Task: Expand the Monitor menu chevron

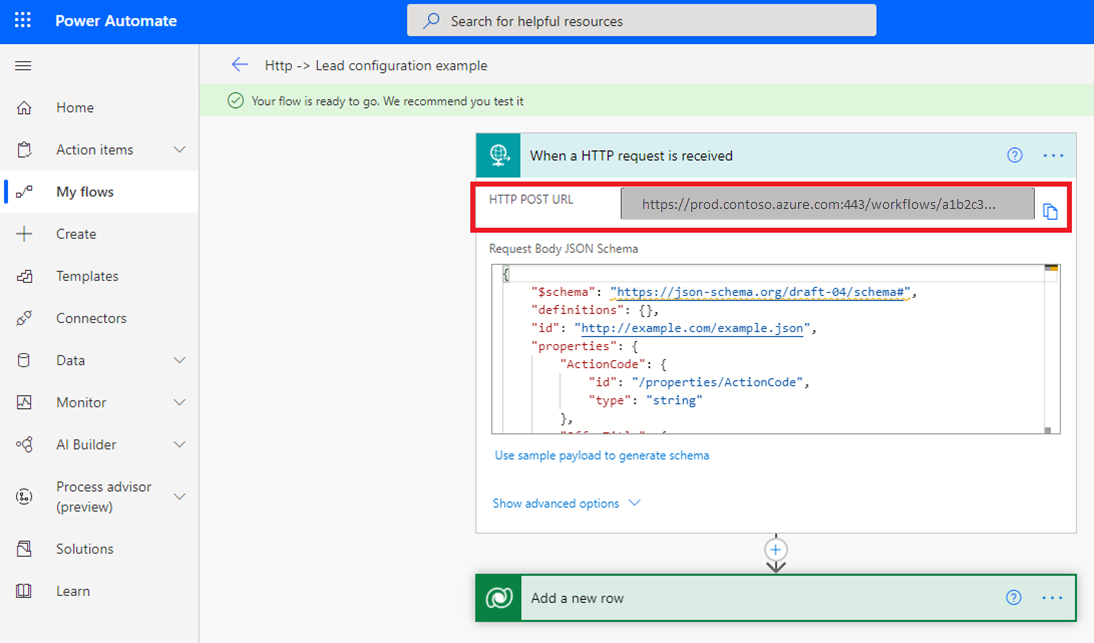Action: tap(179, 402)
